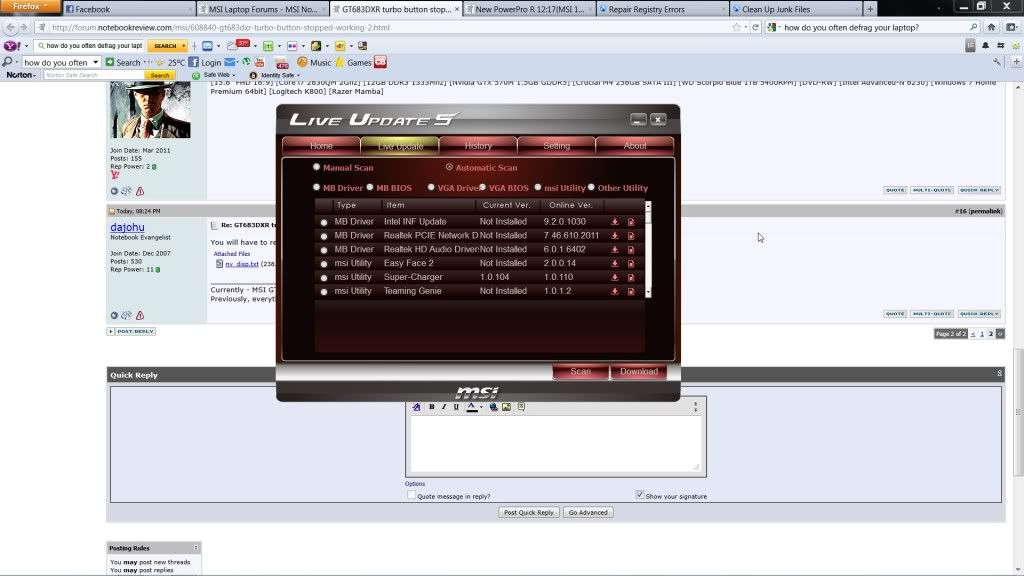The height and width of the screenshot is (576, 1024).
Task: Select the Automatic Scan radio button
Action: pyautogui.click(x=449, y=167)
